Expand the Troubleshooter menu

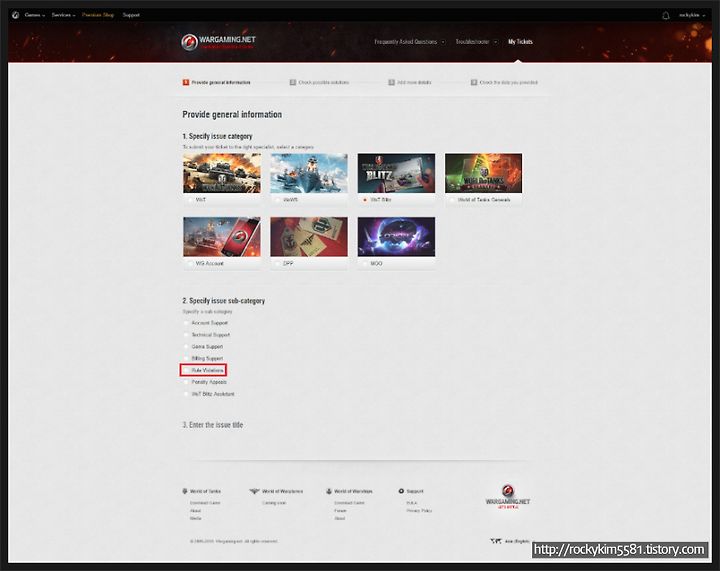[x=476, y=42]
